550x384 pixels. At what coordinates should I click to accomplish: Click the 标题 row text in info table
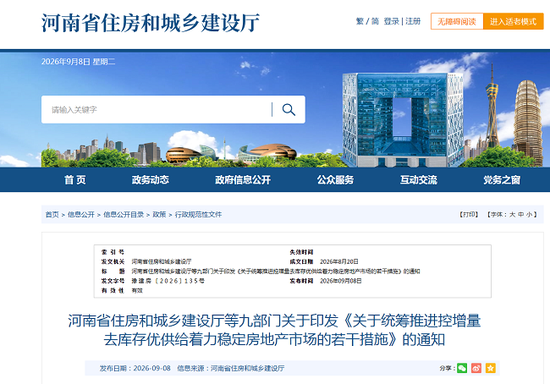[x=276, y=271]
